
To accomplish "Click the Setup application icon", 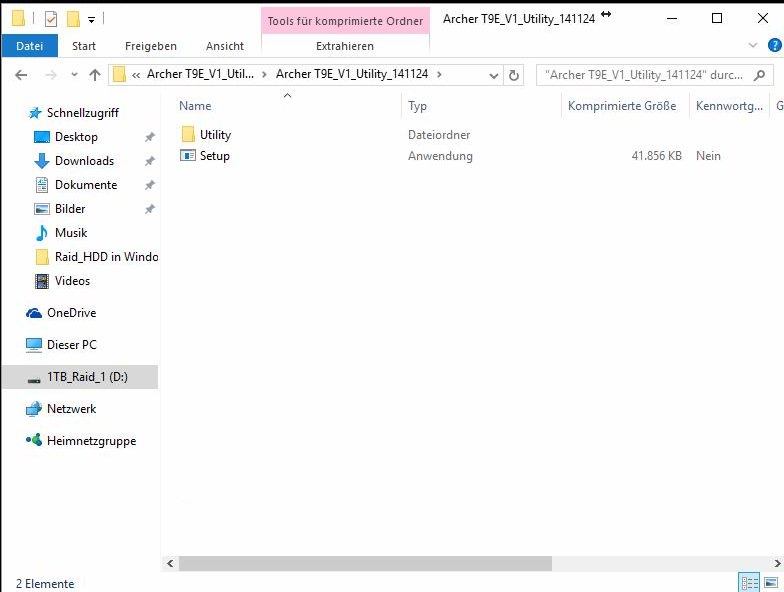I will tap(188, 156).
